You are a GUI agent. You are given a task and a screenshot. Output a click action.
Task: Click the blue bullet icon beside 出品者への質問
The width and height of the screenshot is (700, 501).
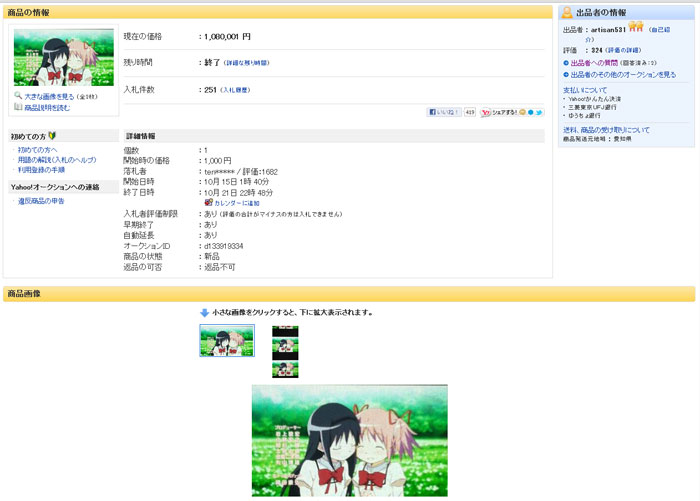(566, 62)
